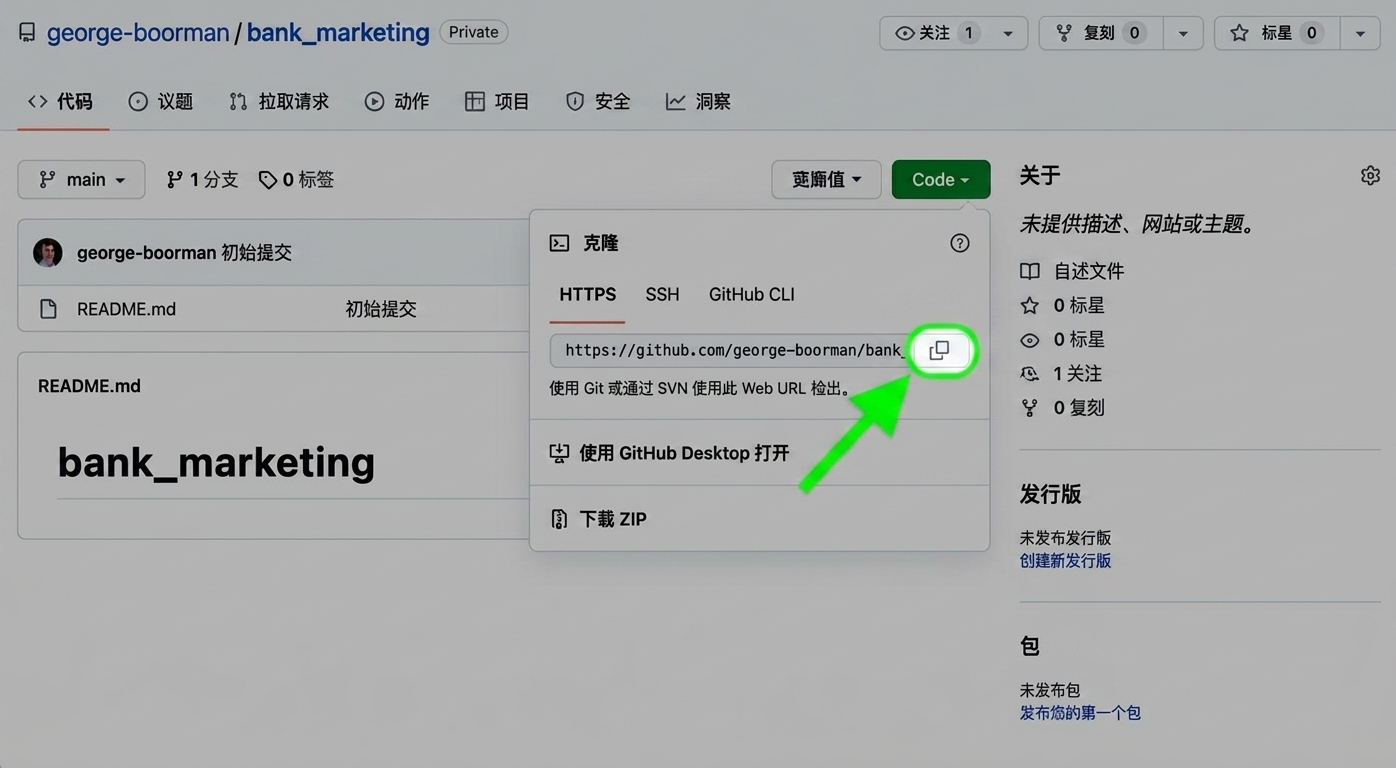
Task: Star the repository with 标星 button
Action: 1276,33
